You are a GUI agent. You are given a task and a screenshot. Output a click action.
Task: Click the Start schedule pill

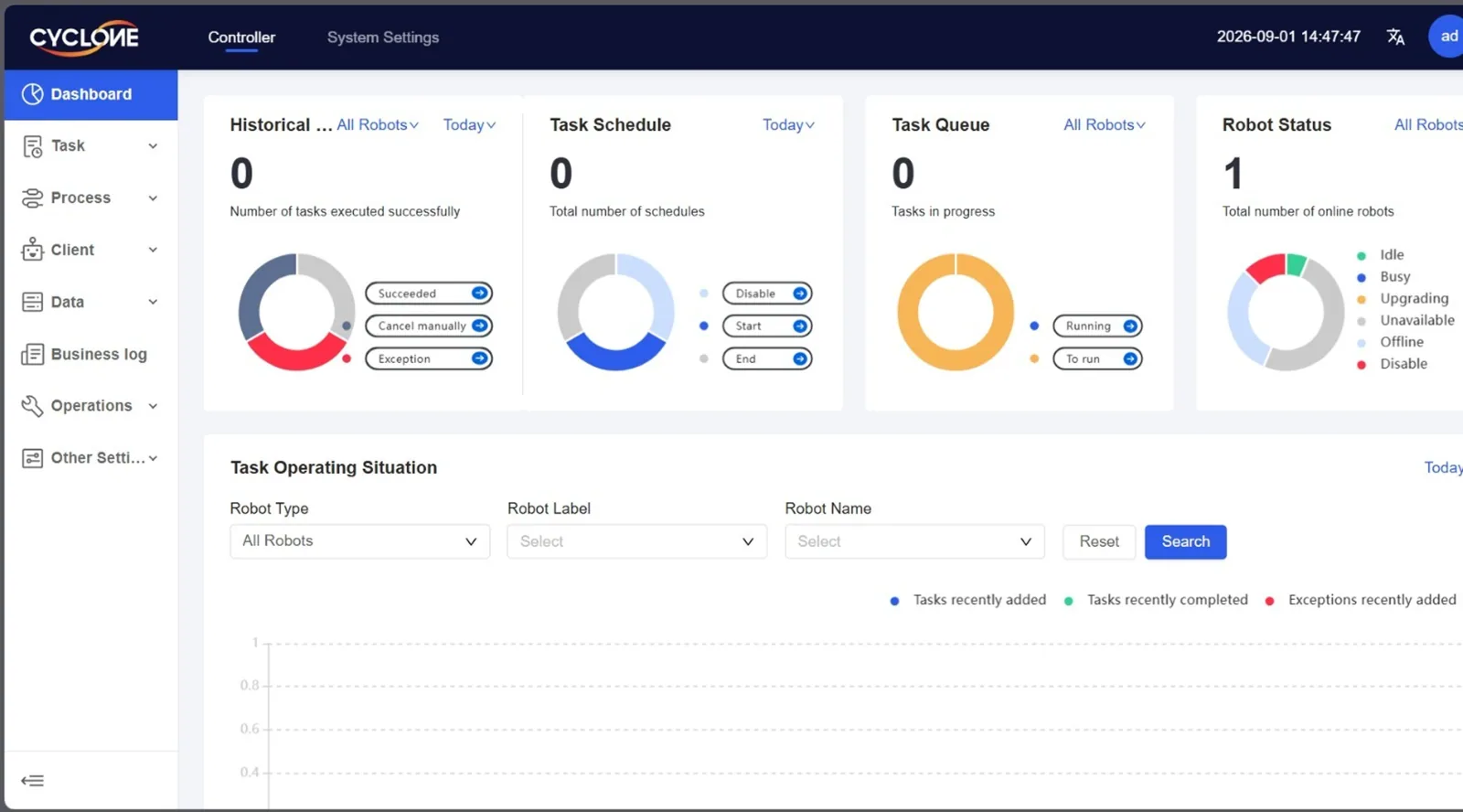tap(767, 326)
